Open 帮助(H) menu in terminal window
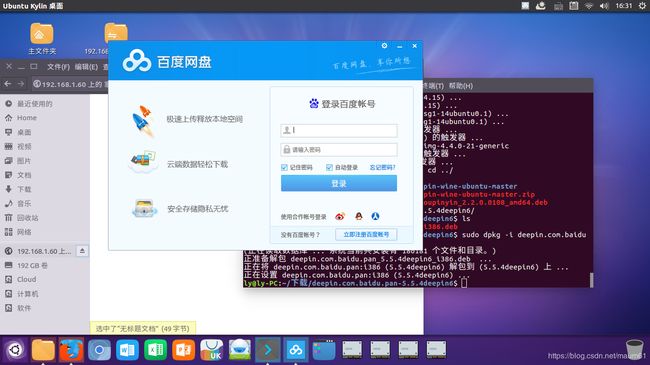650x365 pixels. tap(461, 86)
